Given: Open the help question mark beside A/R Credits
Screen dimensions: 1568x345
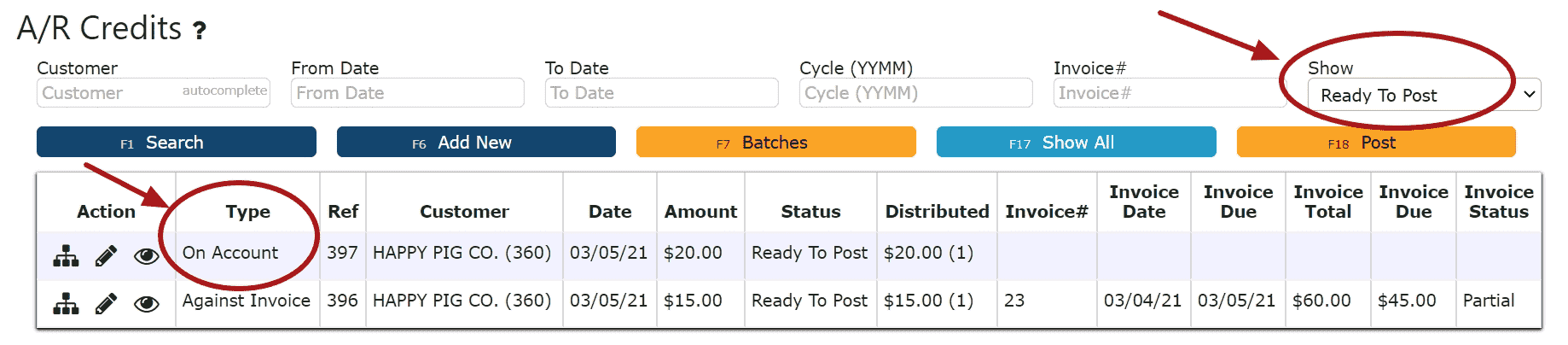Looking at the screenshot, I should click(199, 32).
